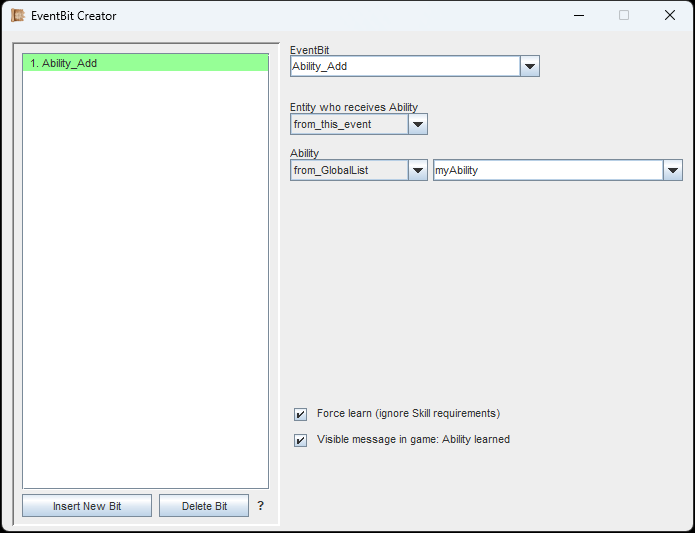The width and height of the screenshot is (695, 533).
Task: Open help with the question mark icon
Action: (261, 506)
